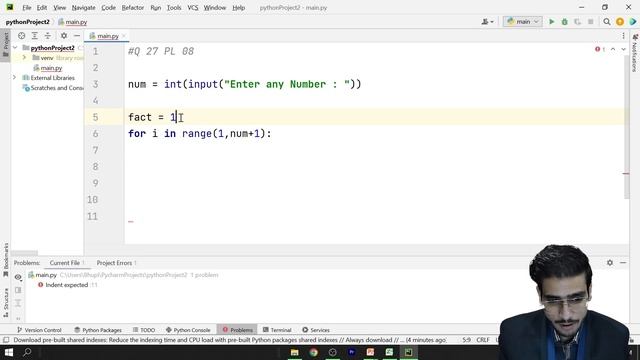Open the user account icon

point(487,22)
